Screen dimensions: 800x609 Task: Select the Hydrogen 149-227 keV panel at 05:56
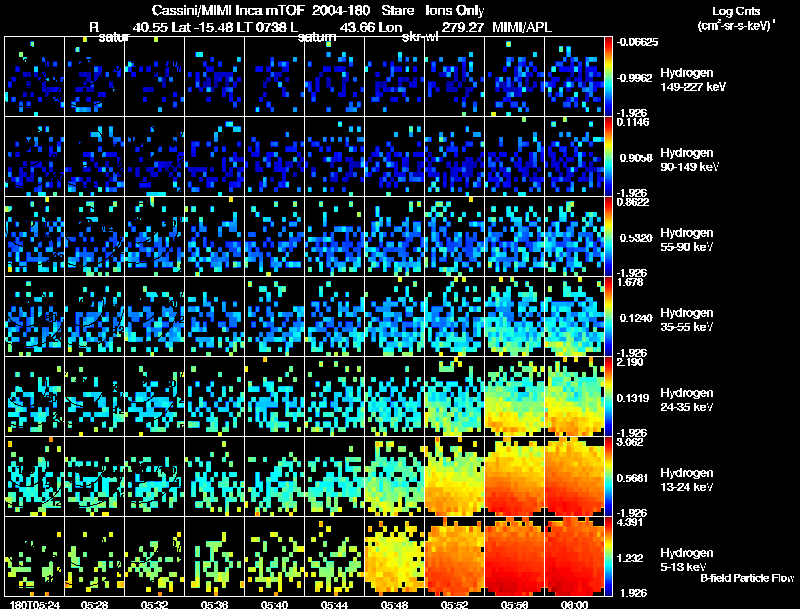[x=514, y=77]
